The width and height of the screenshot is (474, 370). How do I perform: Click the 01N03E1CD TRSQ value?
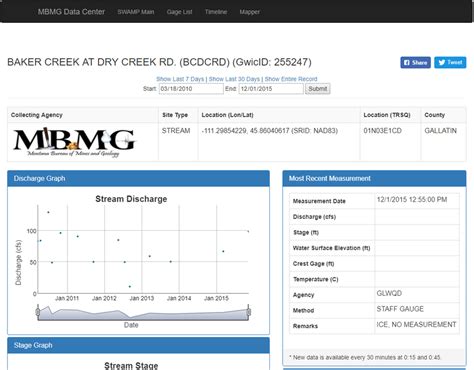(382, 131)
